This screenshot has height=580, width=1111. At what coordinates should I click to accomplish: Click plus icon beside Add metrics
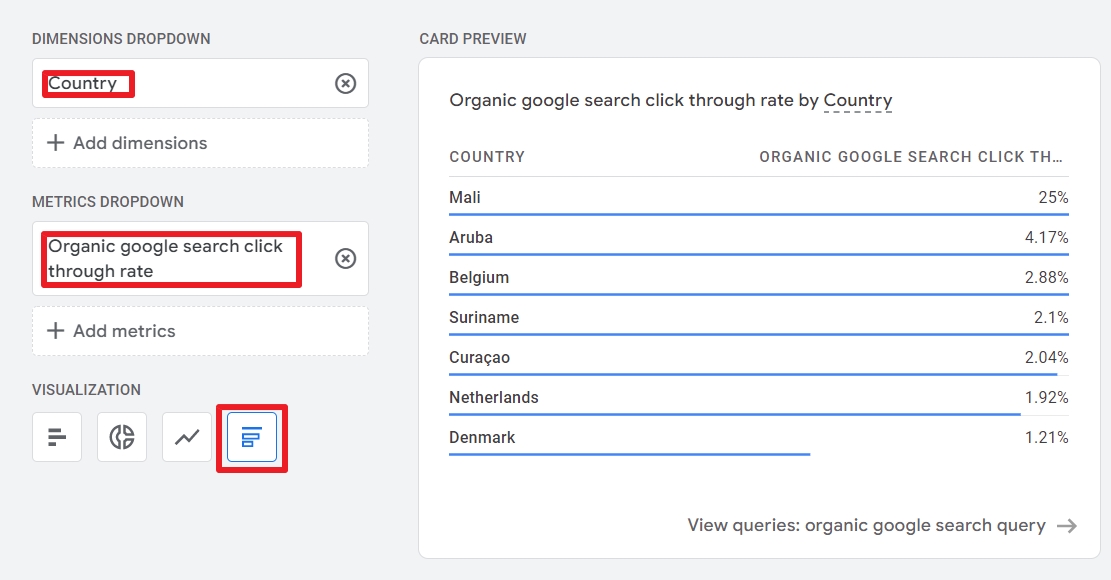pyautogui.click(x=55, y=331)
